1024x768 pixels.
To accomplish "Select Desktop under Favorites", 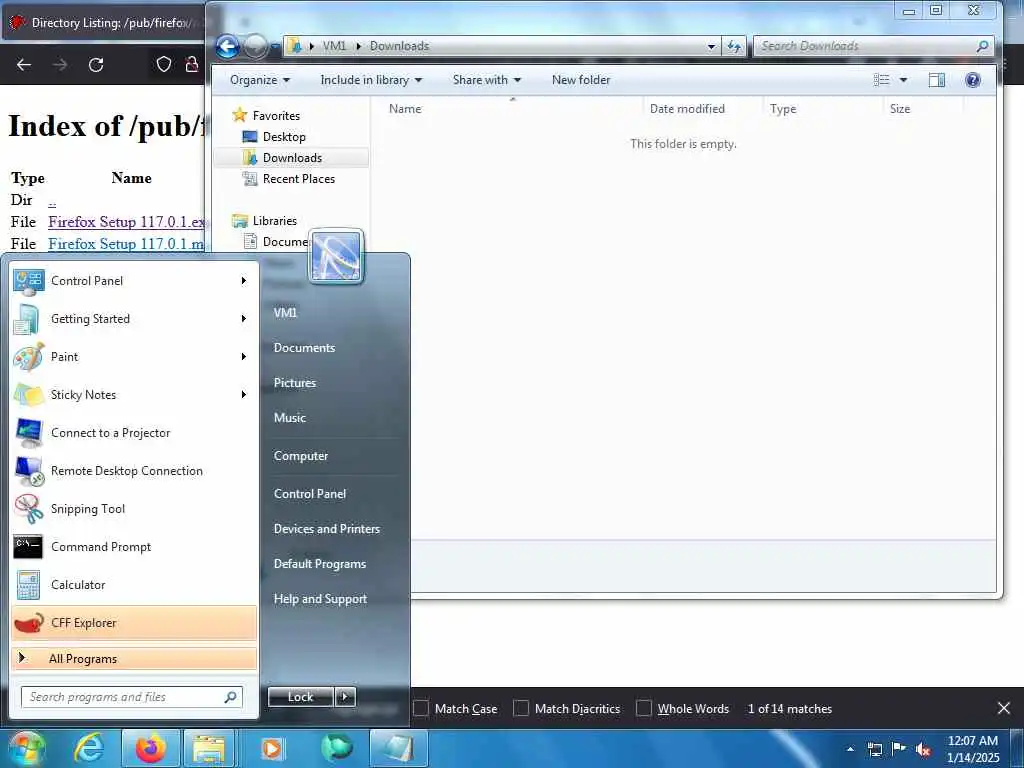I will point(283,136).
